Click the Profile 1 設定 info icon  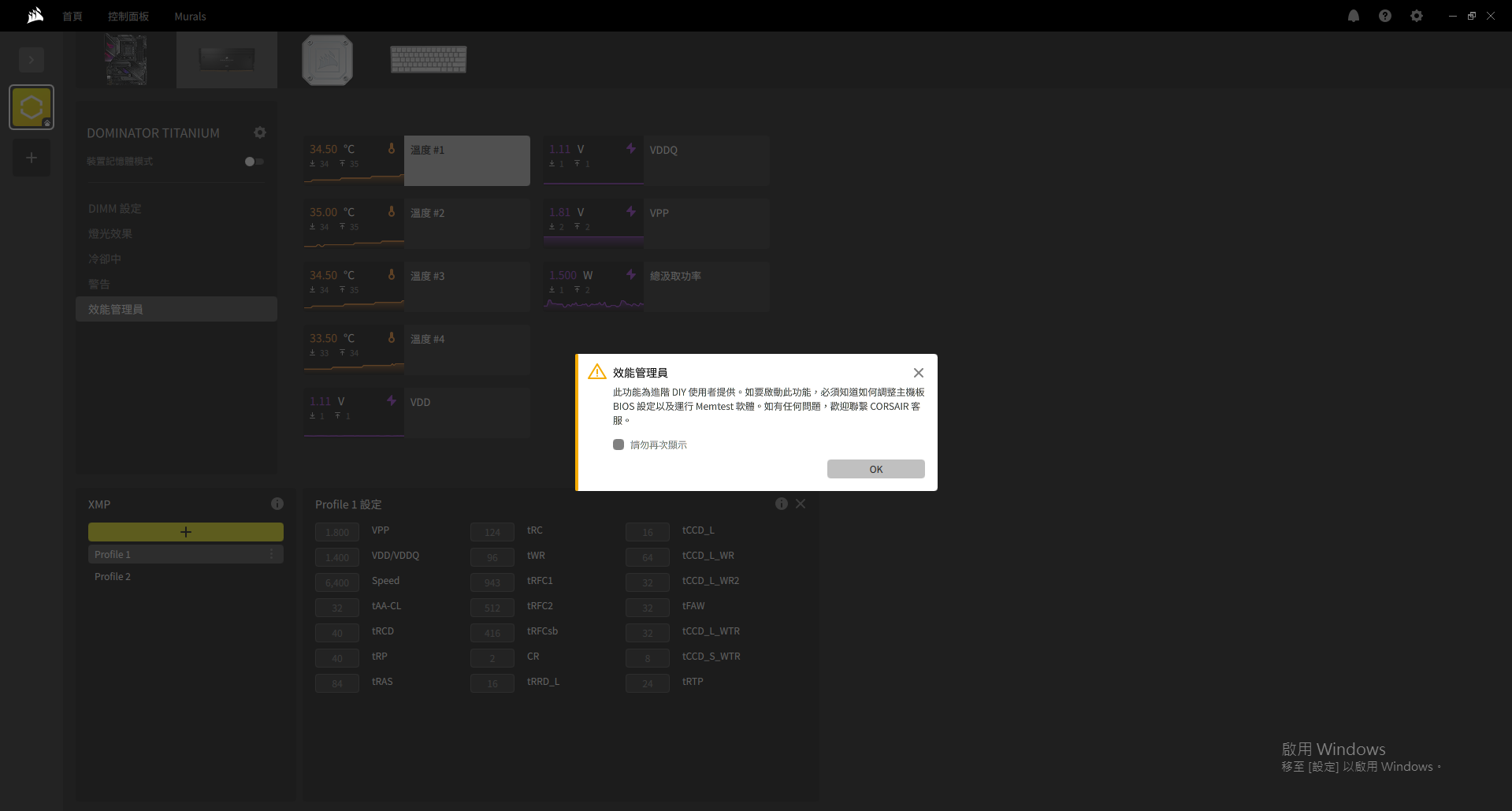coord(782,504)
